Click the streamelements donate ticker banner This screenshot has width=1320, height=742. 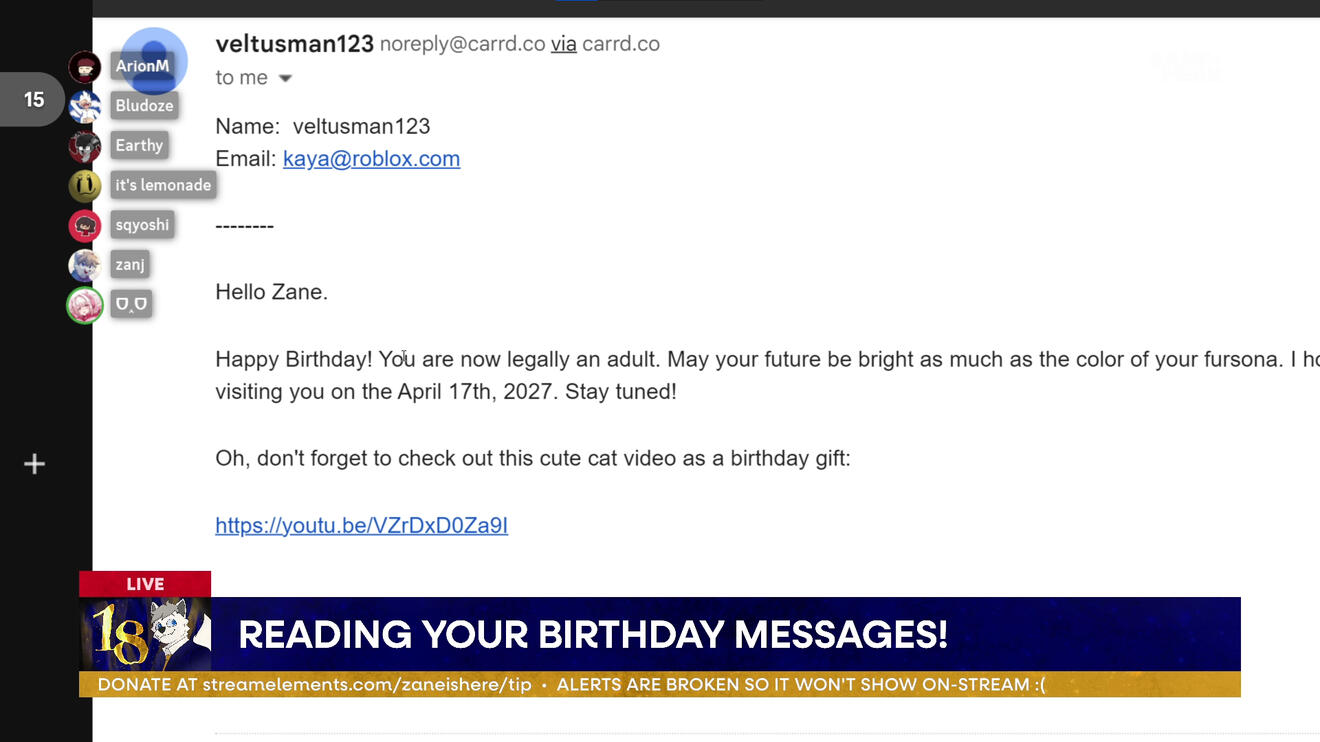pos(660,685)
